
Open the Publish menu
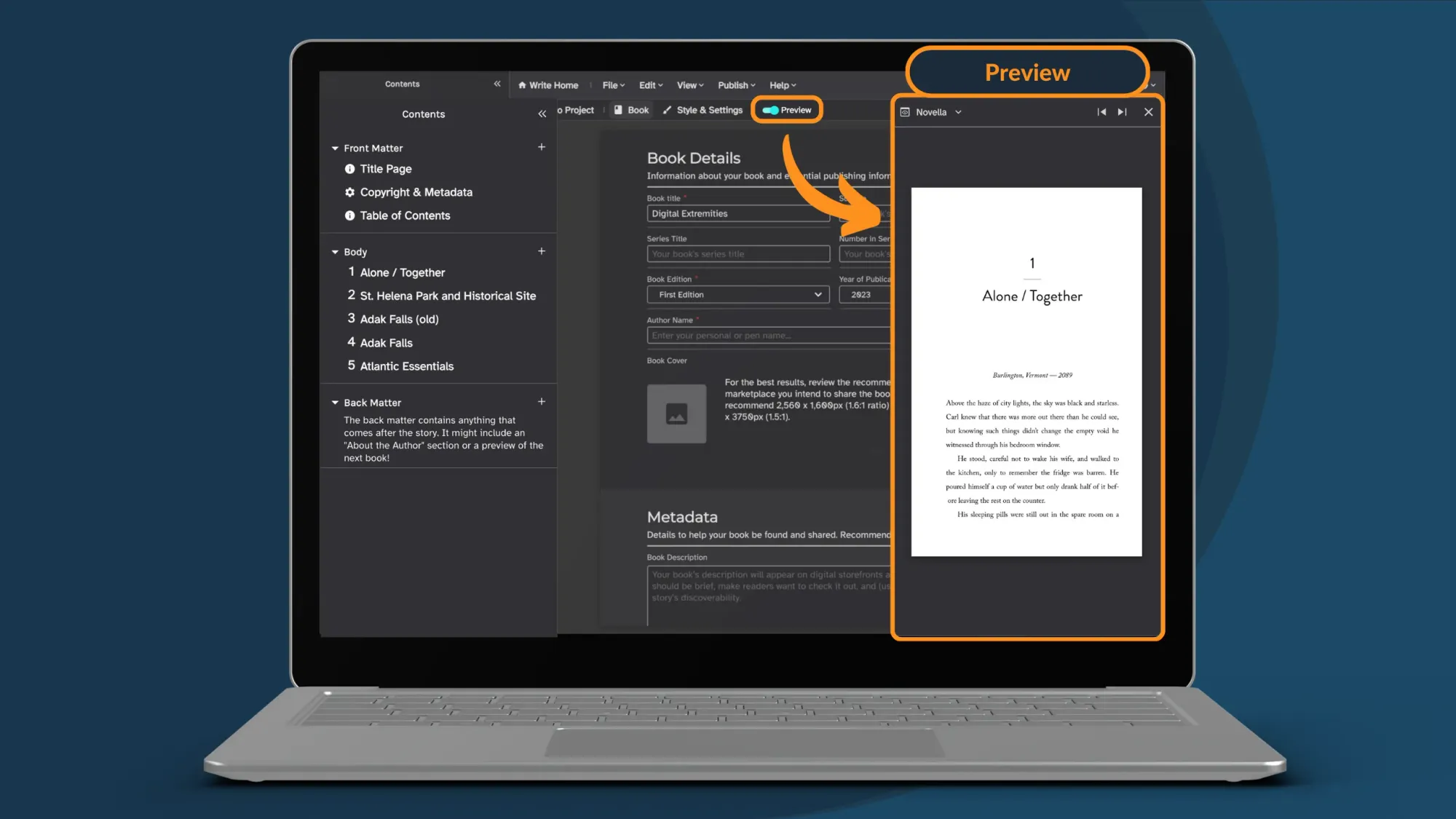pos(735,85)
